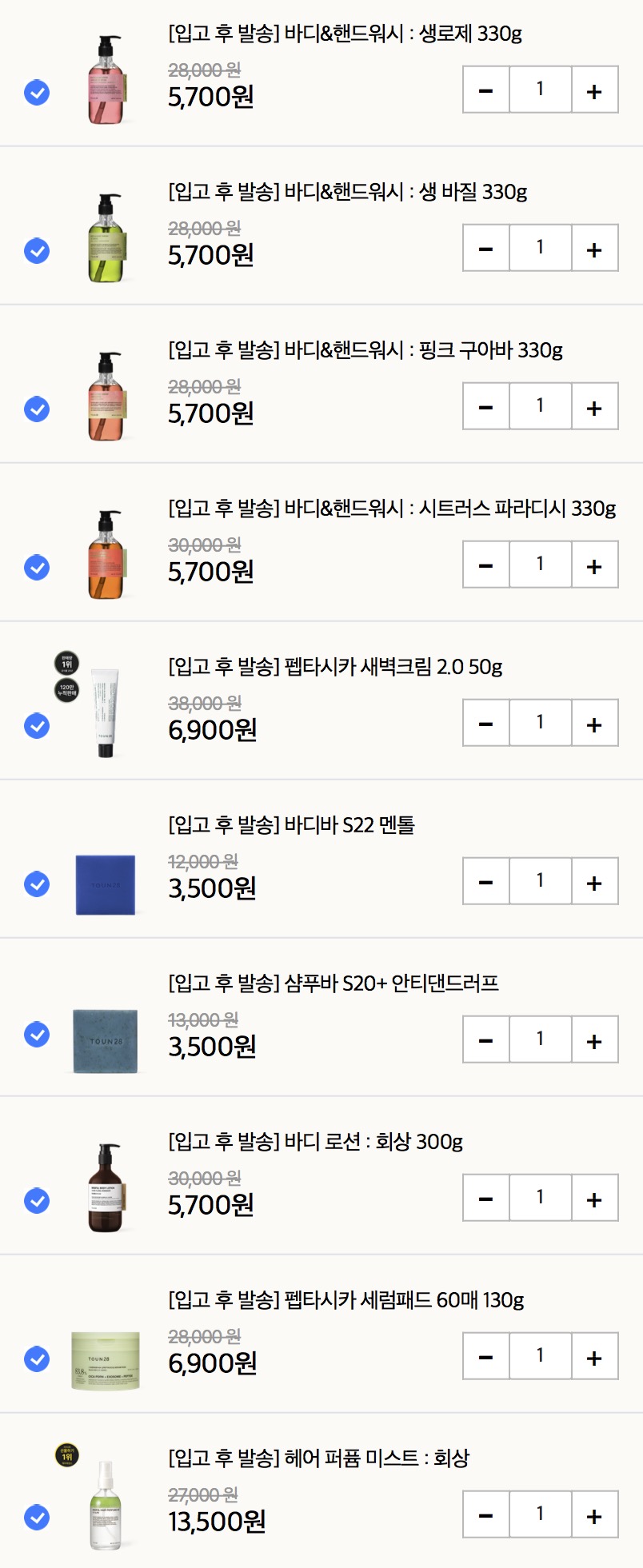Viewport: 643px width, 1568px height.
Task: Open 샴푸바 S20+ 안티댄드러프 product link
Action: [x=333, y=983]
